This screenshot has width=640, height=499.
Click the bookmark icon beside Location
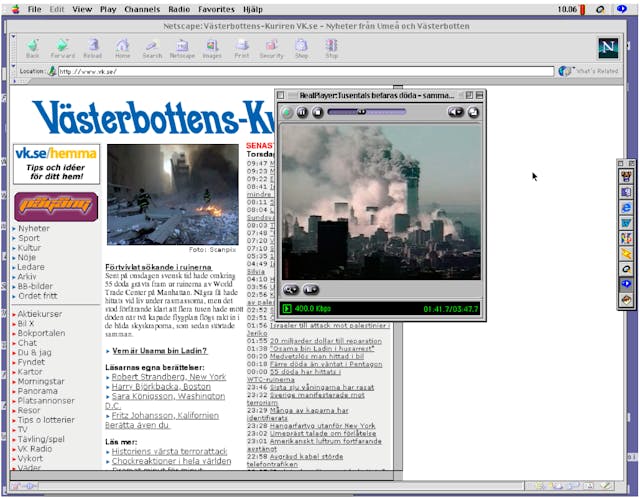click(x=52, y=71)
